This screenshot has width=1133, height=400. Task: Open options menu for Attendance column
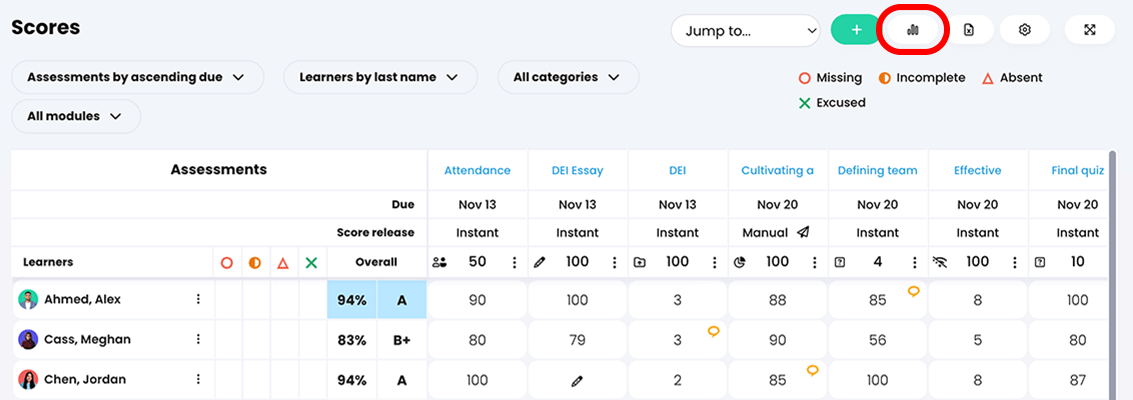pos(515,263)
